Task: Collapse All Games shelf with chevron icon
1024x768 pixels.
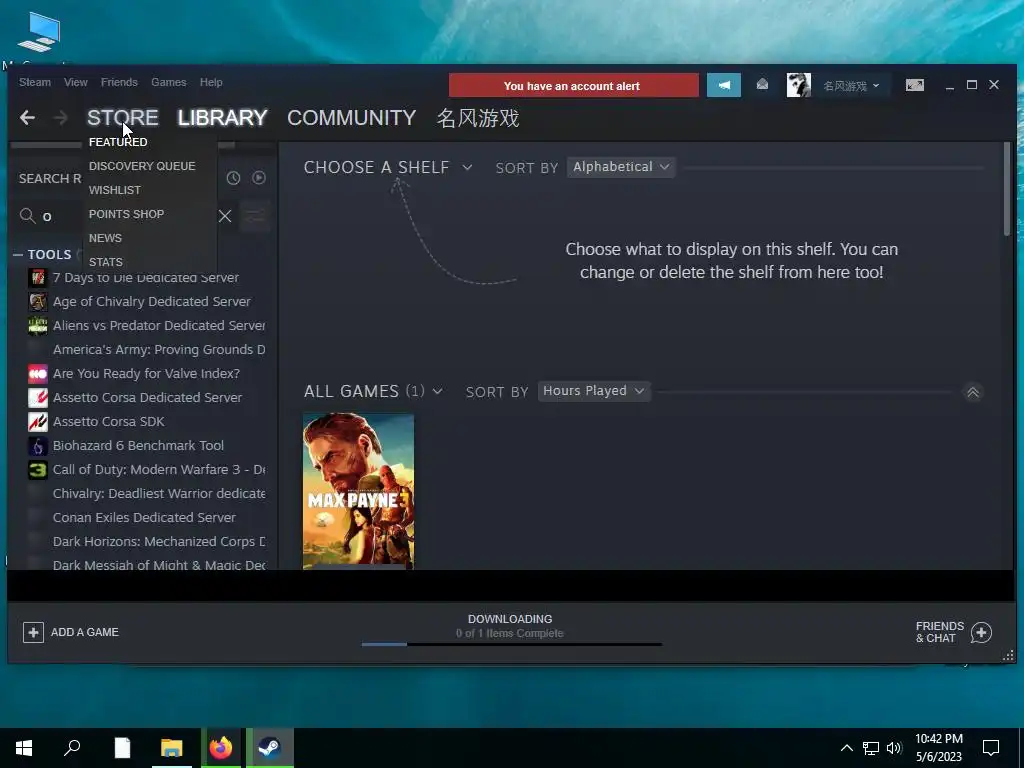Action: click(972, 392)
